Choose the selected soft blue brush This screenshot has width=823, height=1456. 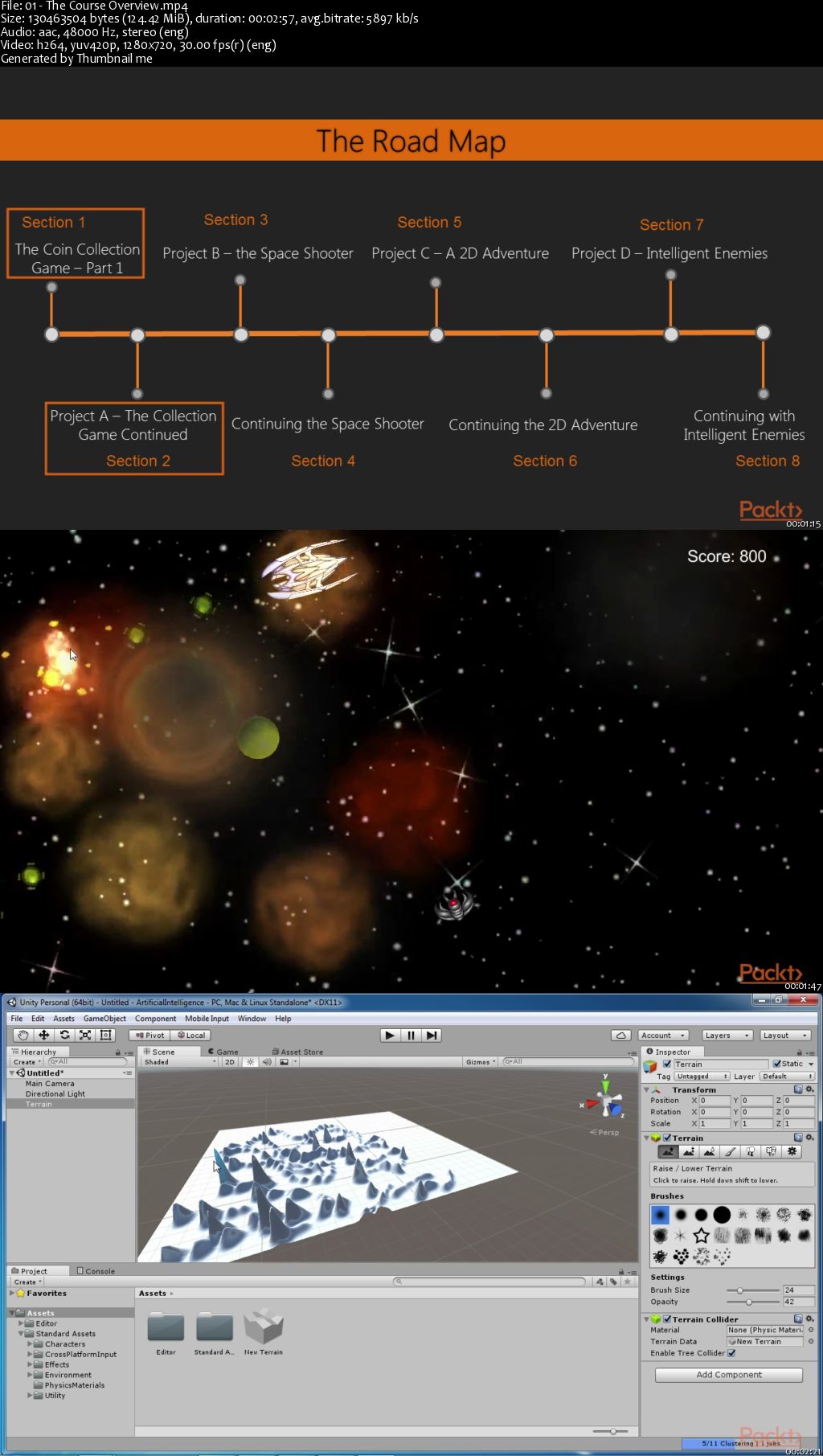660,1214
